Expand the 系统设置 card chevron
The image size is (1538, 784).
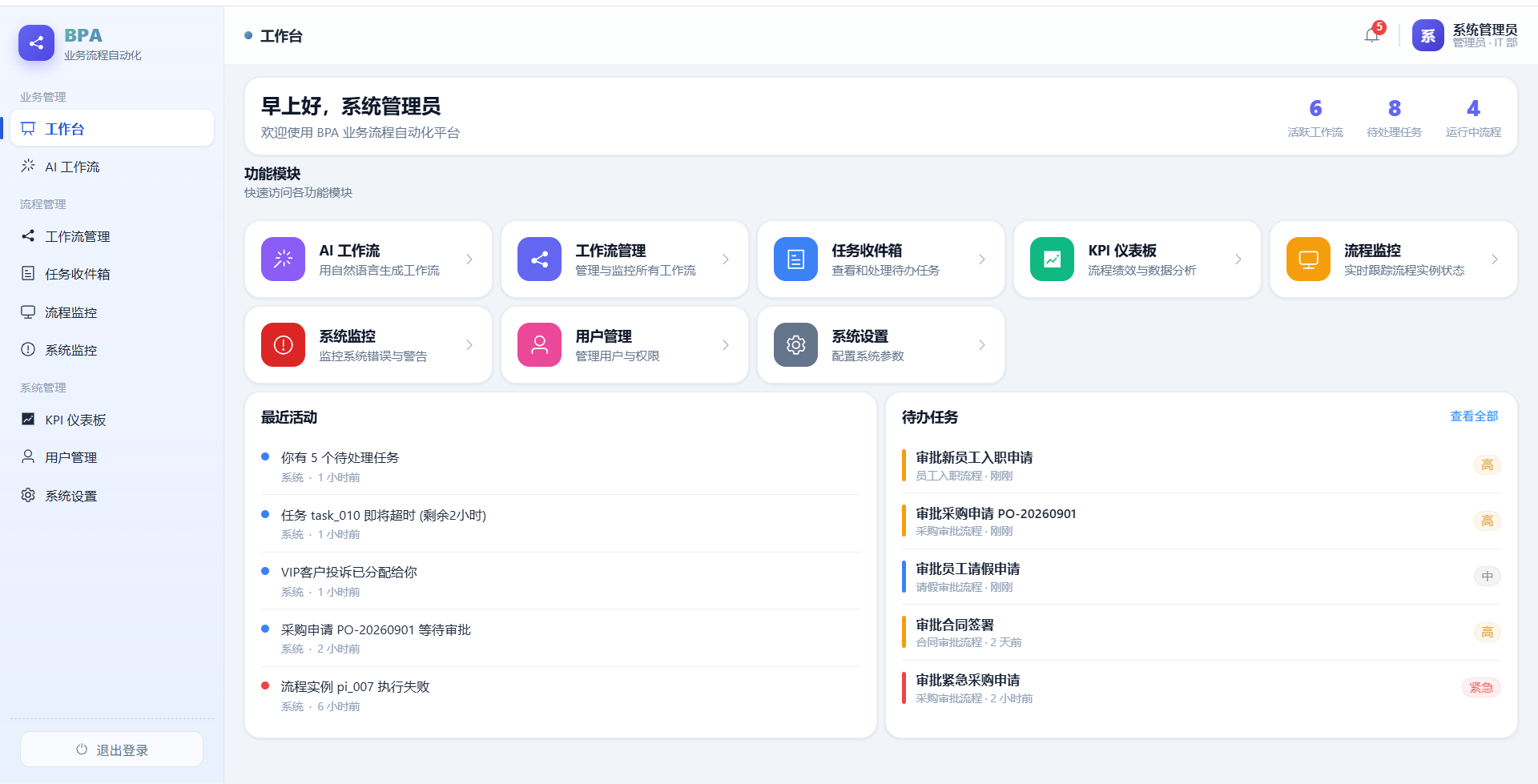tap(982, 344)
